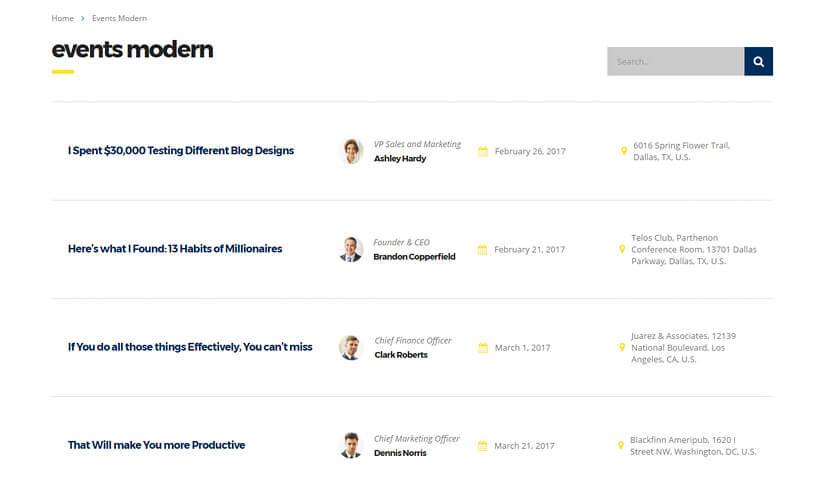Click the Events Modern breadcrumb item
The width and height of the screenshot is (832, 493).
point(119,18)
